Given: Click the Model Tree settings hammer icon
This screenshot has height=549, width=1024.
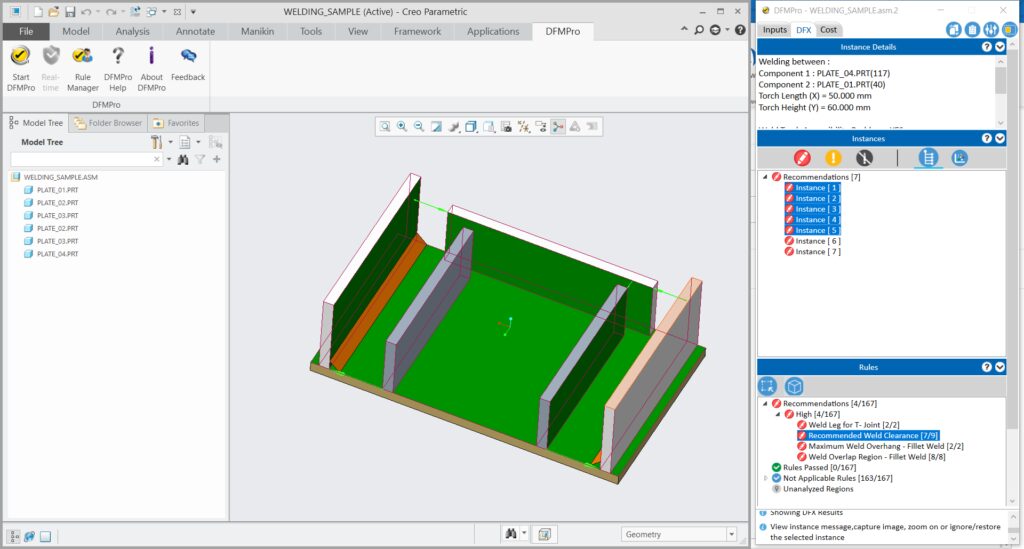Looking at the screenshot, I should 156,142.
